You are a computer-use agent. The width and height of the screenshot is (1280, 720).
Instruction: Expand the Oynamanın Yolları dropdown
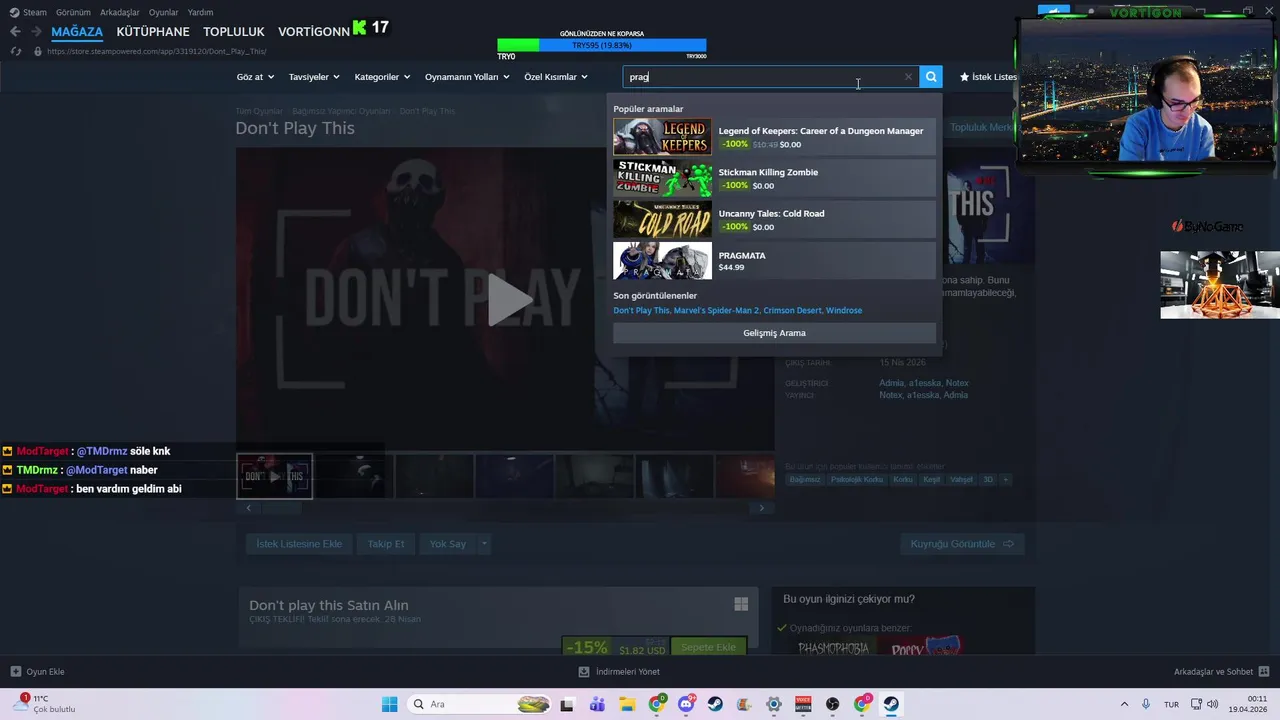tap(467, 77)
